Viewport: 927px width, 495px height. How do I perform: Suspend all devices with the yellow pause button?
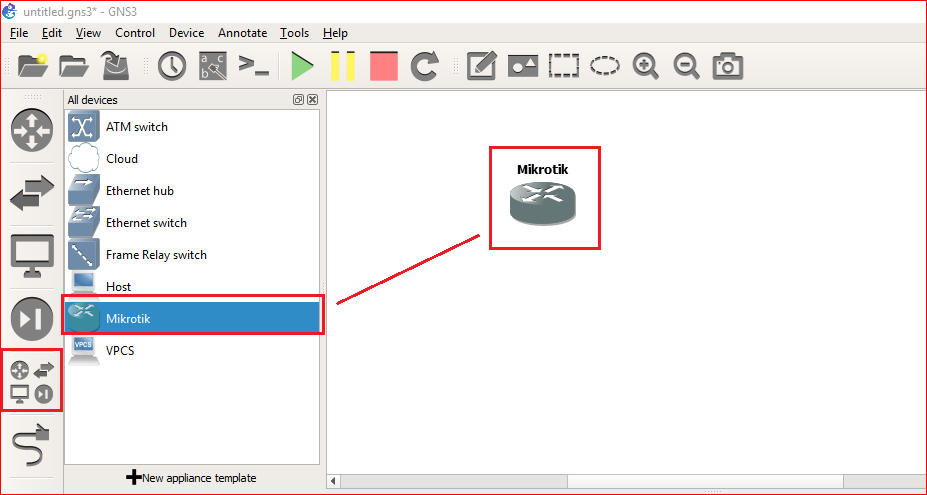[x=343, y=66]
